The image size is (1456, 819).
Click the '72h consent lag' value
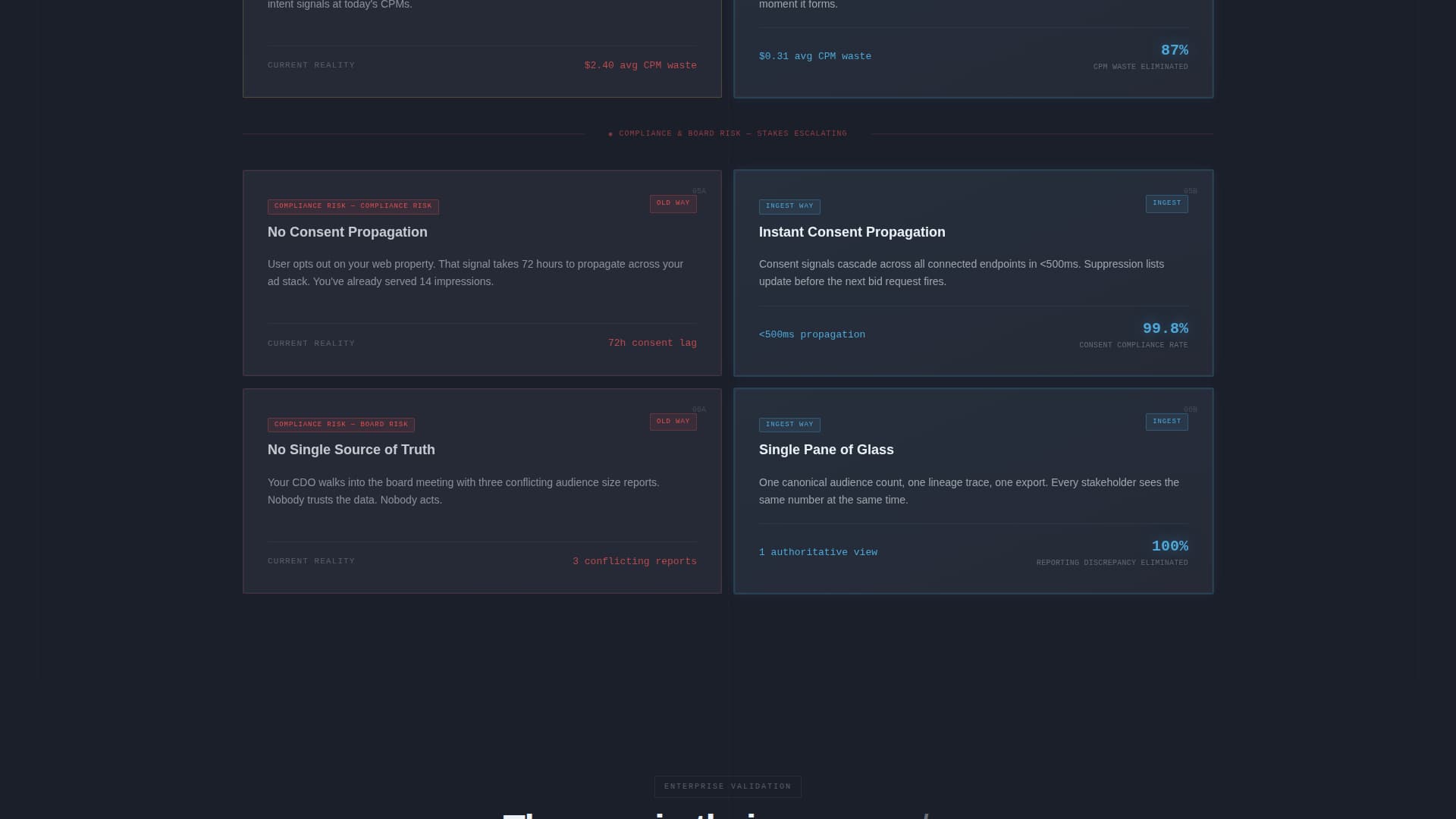[x=652, y=343]
